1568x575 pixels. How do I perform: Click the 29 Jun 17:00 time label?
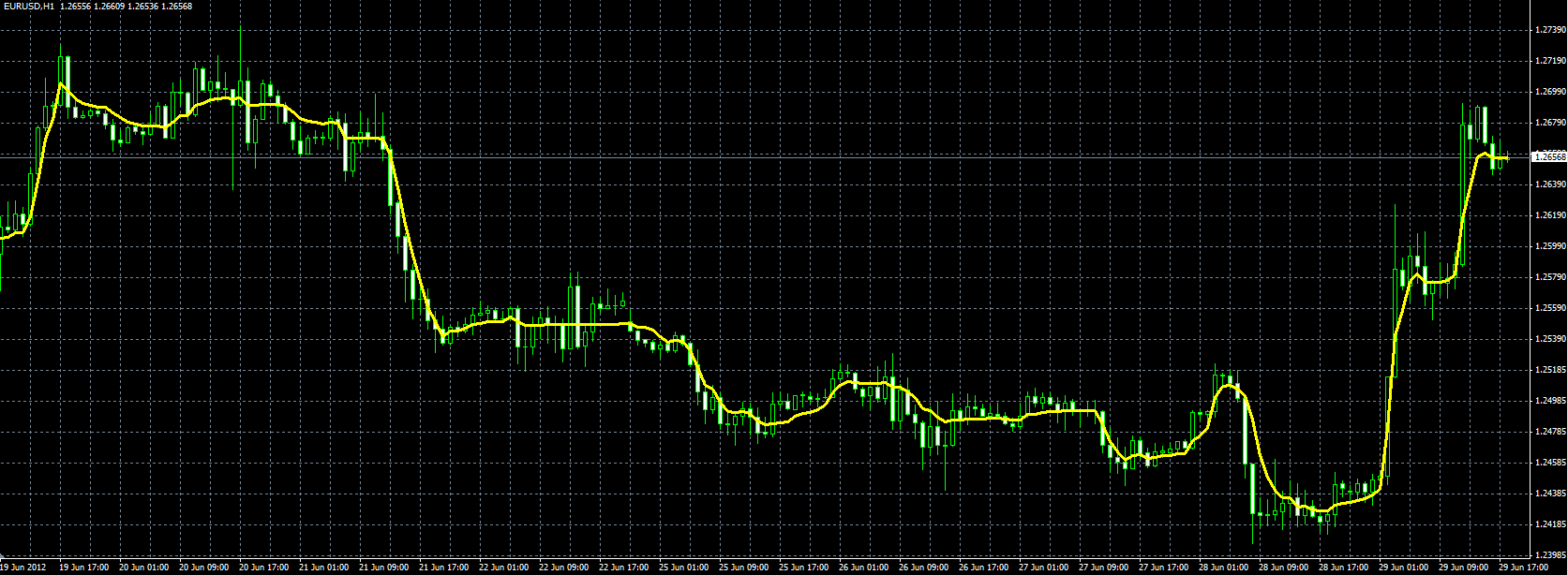[x=1523, y=568]
